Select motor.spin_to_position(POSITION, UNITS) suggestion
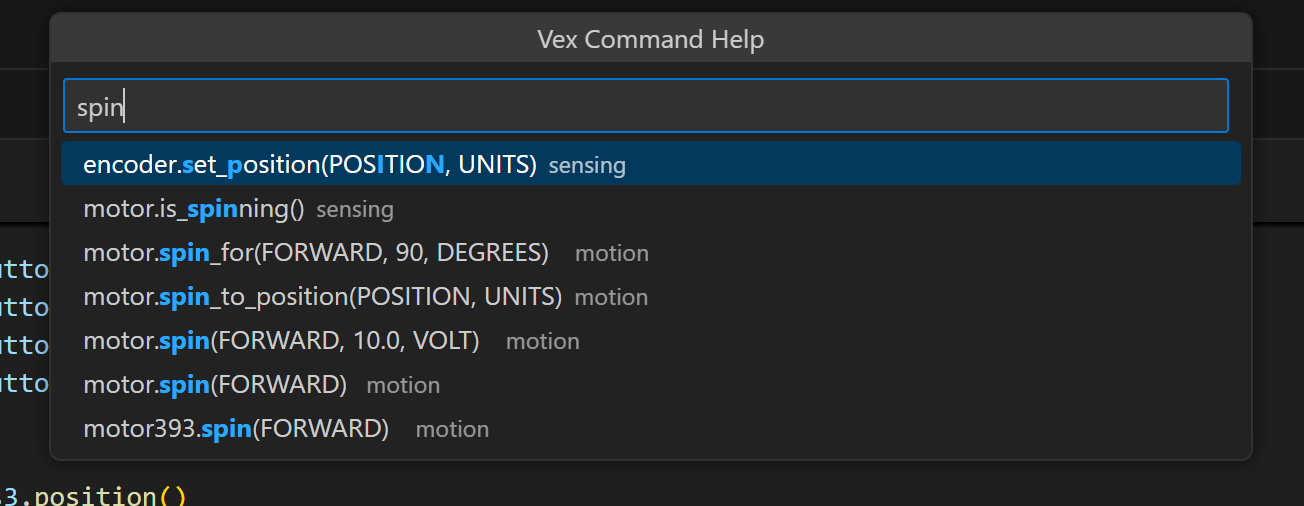 tap(322, 298)
